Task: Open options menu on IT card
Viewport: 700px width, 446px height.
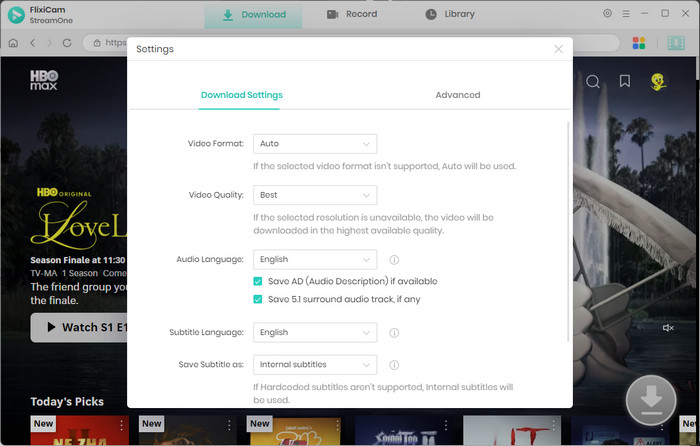Action: pyautogui.click(x=554, y=425)
